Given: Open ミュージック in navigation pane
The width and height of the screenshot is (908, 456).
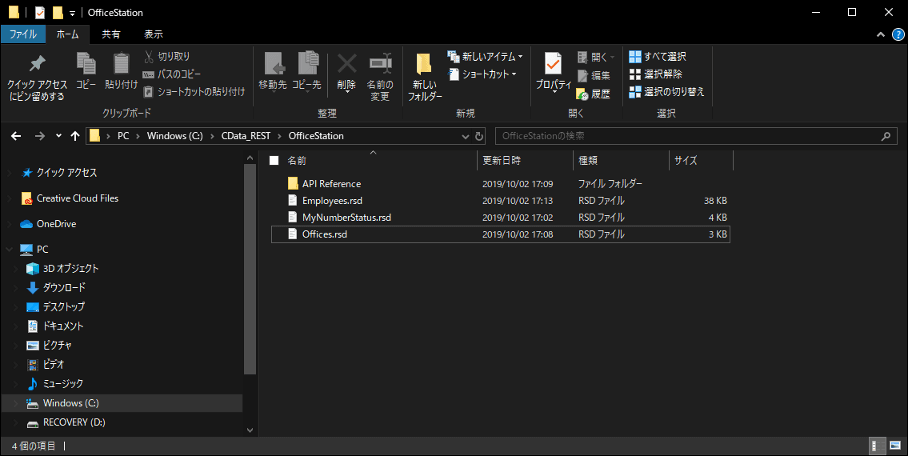Looking at the screenshot, I should pyautogui.click(x=63, y=384).
